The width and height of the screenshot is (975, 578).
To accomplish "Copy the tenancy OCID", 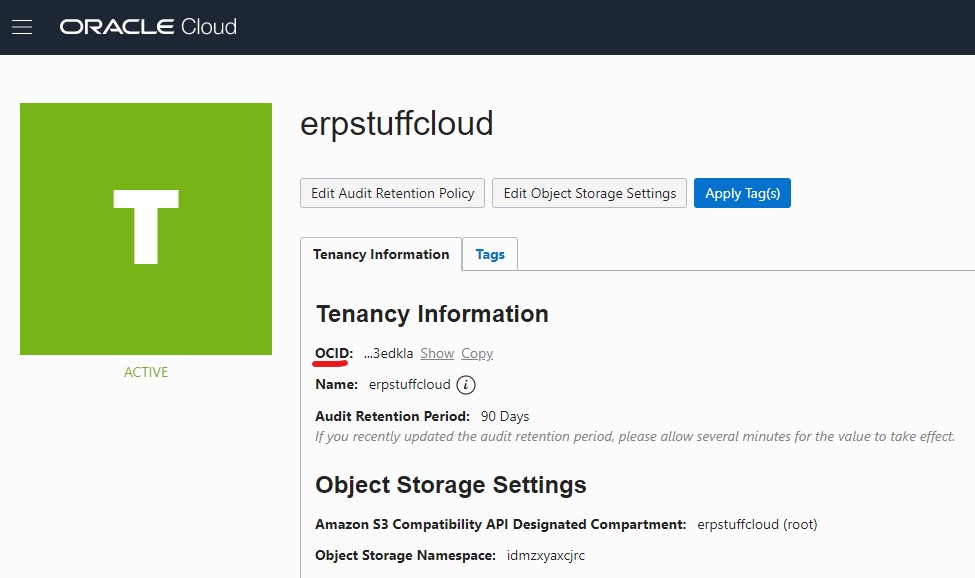I will coord(477,354).
